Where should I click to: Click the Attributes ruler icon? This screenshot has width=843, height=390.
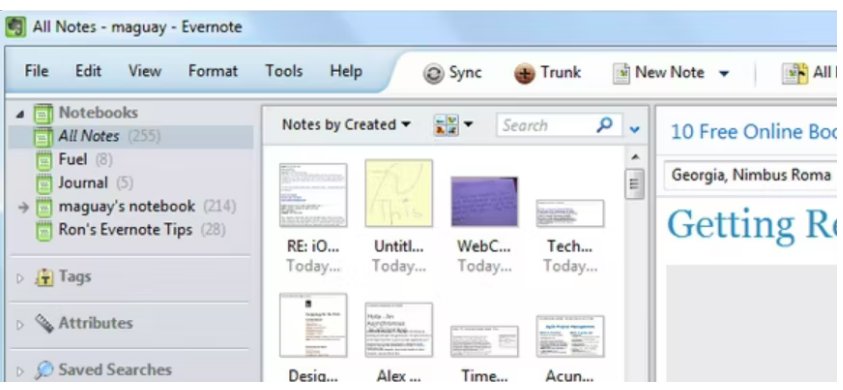[x=44, y=324]
